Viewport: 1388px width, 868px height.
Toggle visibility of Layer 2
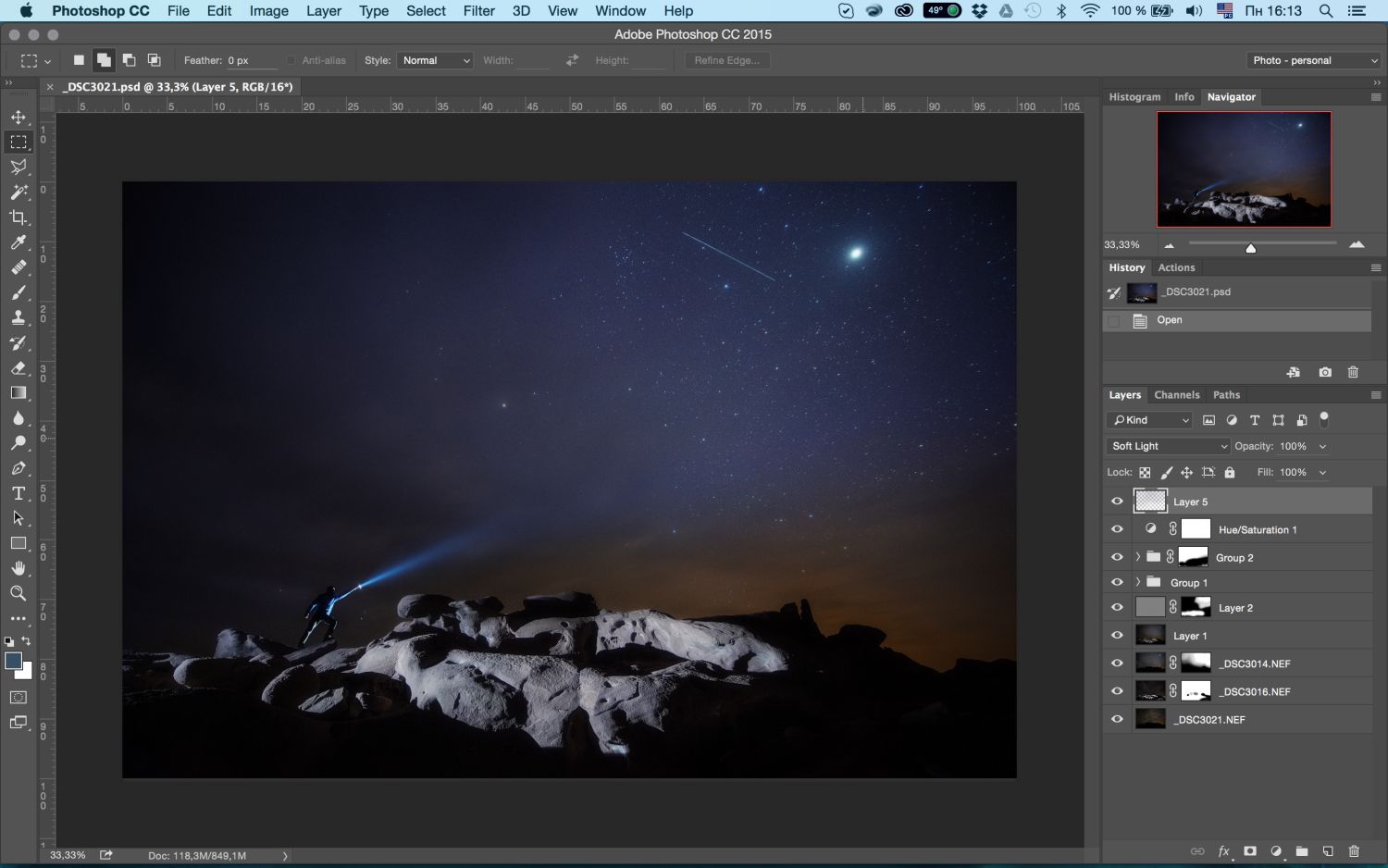click(1117, 608)
